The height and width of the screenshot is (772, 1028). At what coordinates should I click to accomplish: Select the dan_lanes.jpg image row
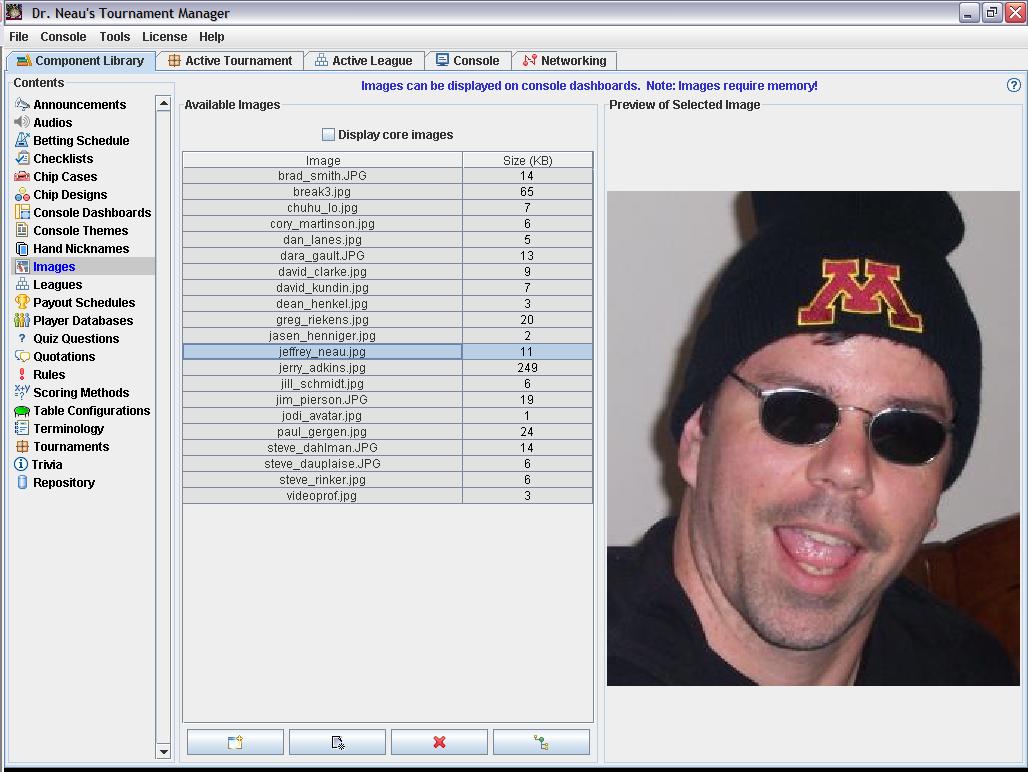coord(387,240)
